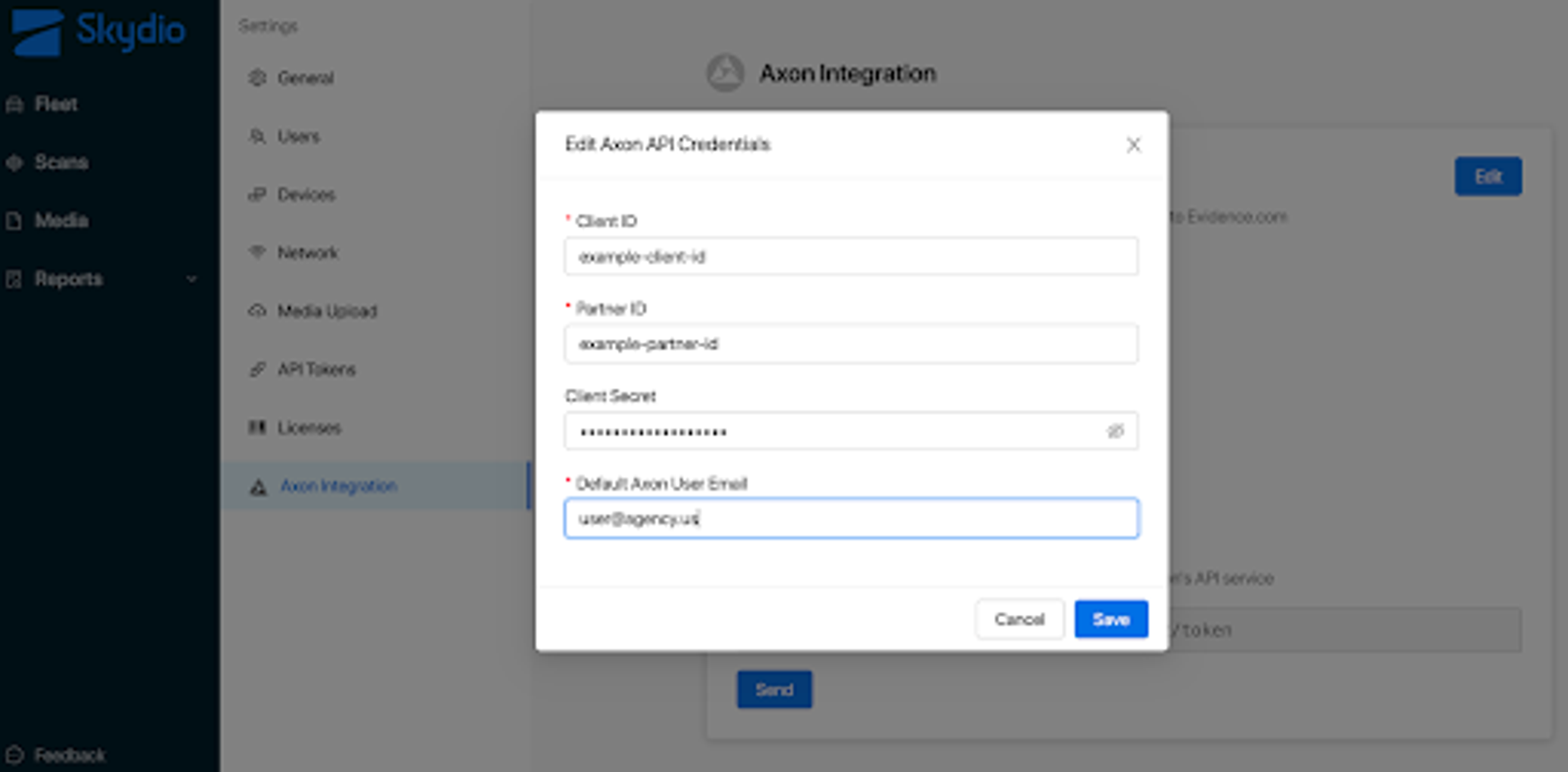The image size is (1568, 772).
Task: Go to the Network settings
Action: click(x=307, y=252)
